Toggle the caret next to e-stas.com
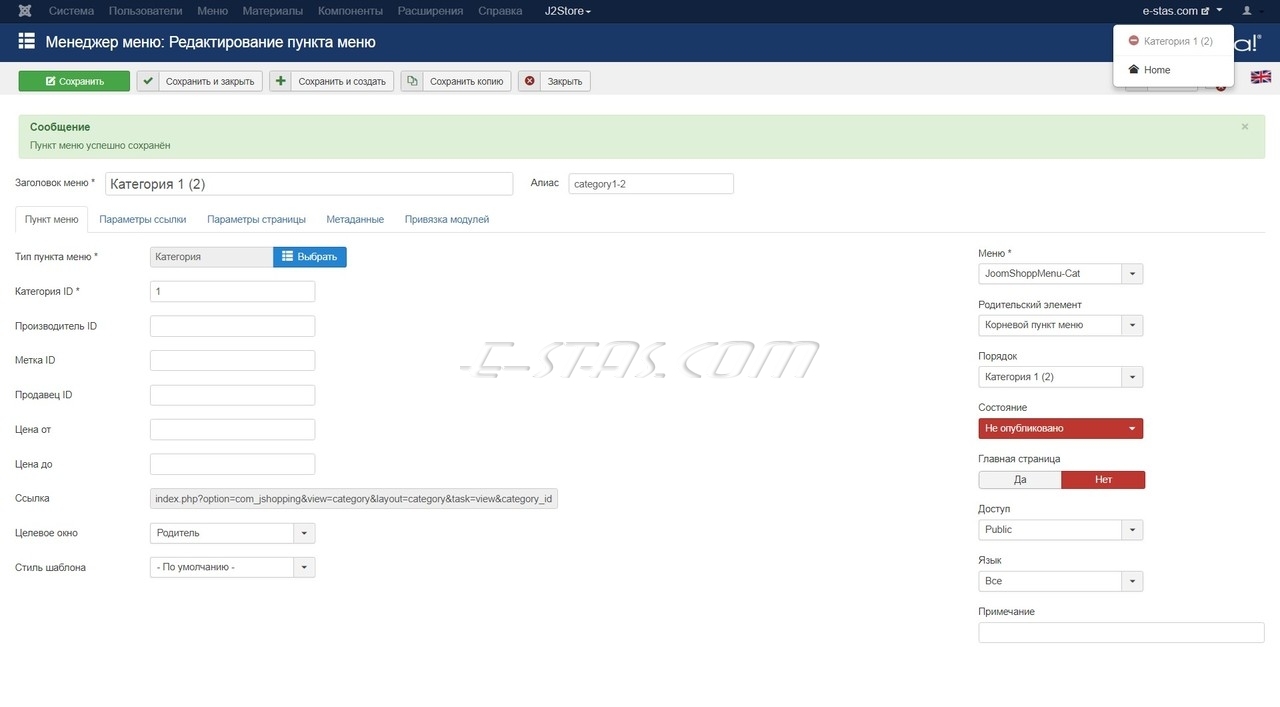The height and width of the screenshot is (707, 1280). coord(1220,11)
